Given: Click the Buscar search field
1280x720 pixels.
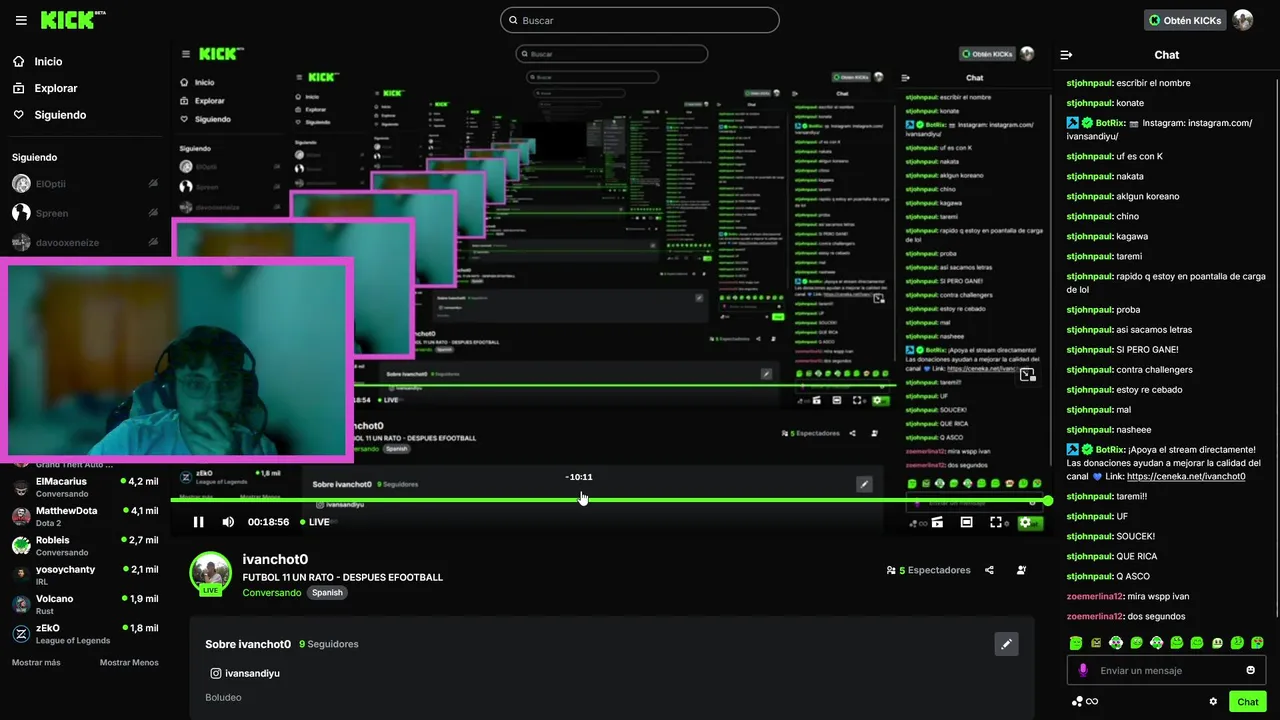Looking at the screenshot, I should [640, 20].
